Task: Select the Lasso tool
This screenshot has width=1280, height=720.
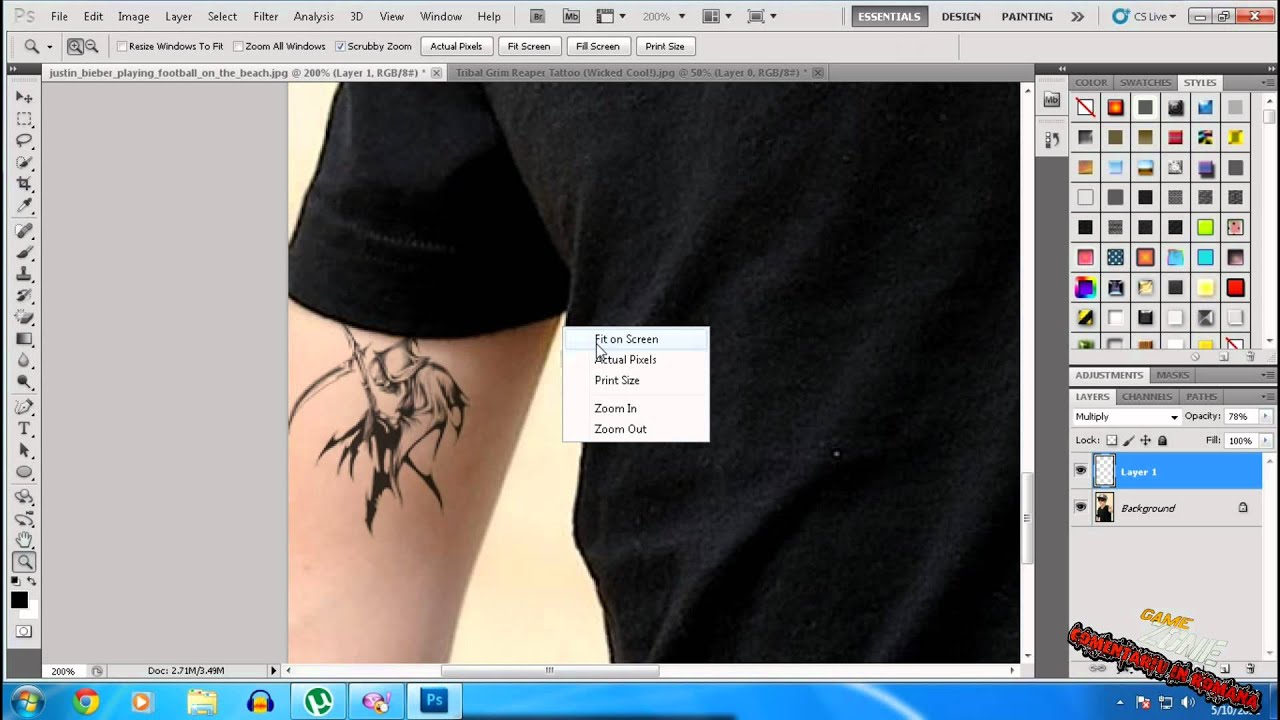Action: [25, 140]
